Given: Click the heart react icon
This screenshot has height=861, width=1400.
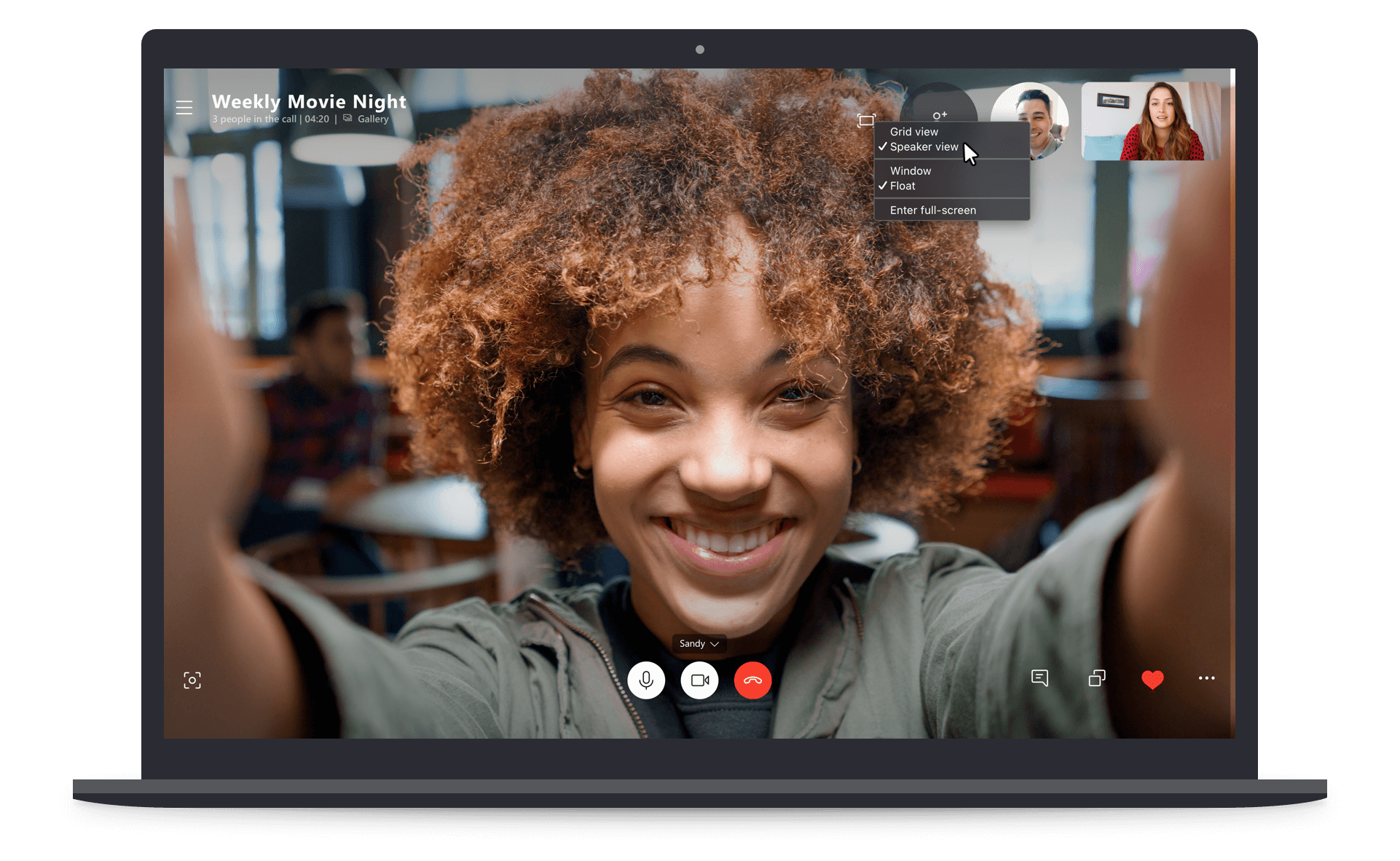Looking at the screenshot, I should [x=1152, y=681].
